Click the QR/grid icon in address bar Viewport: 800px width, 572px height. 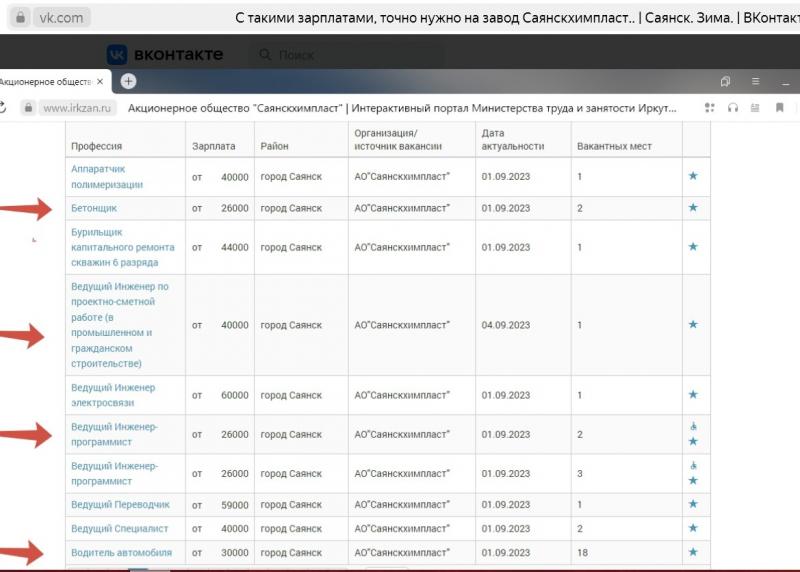(x=710, y=108)
